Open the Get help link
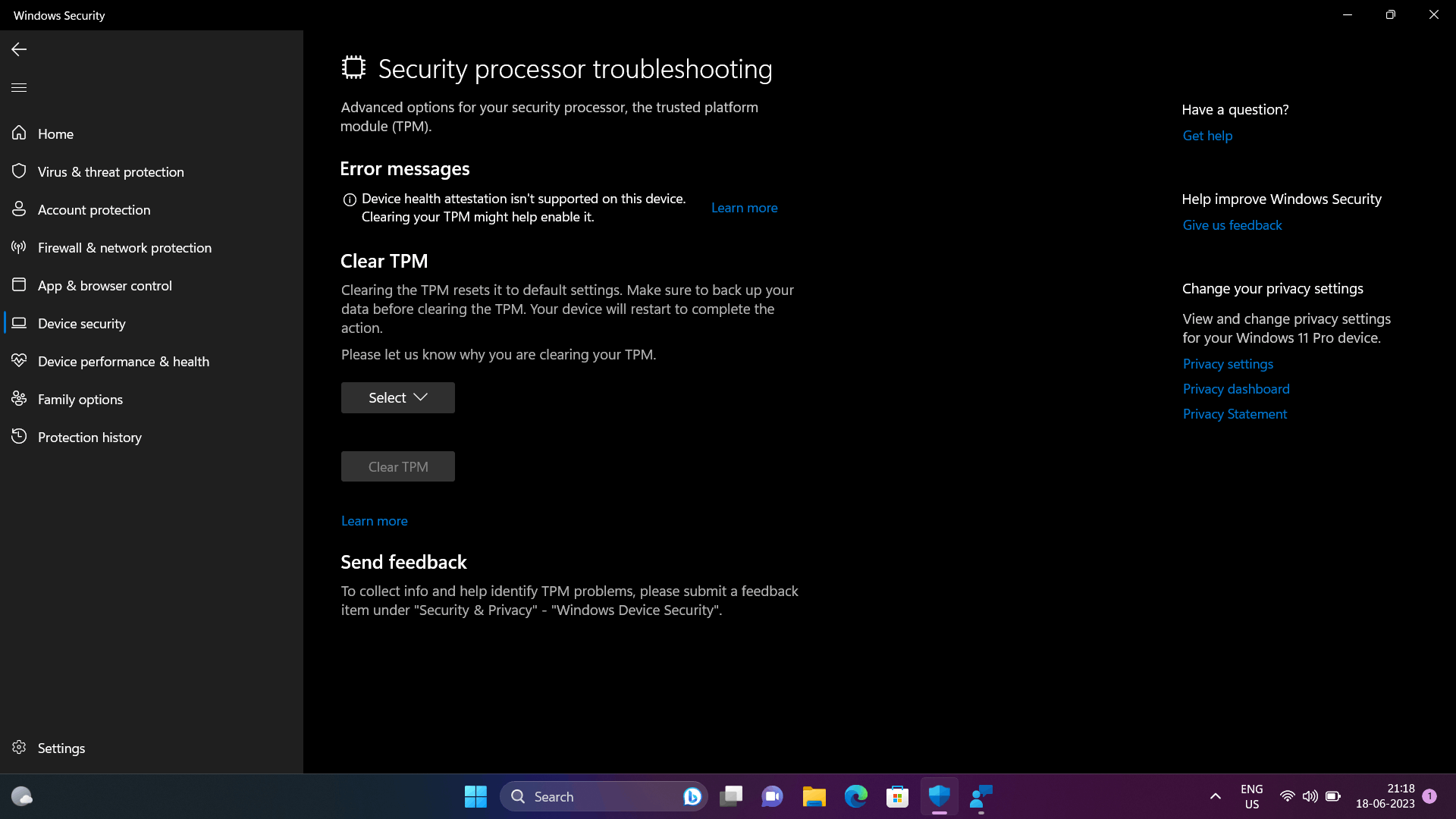Screen dimensions: 1456x819 tap(1207, 136)
